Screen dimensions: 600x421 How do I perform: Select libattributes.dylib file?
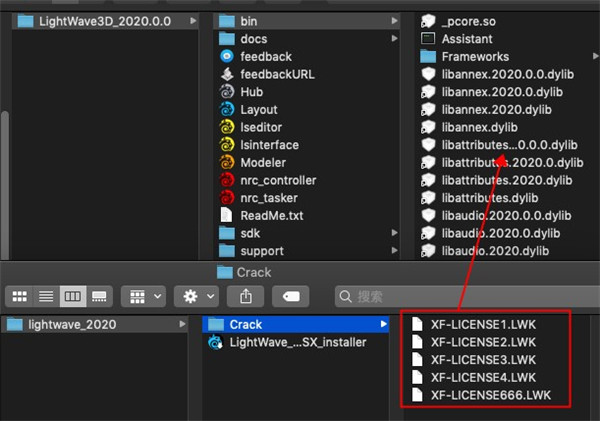pos(480,198)
